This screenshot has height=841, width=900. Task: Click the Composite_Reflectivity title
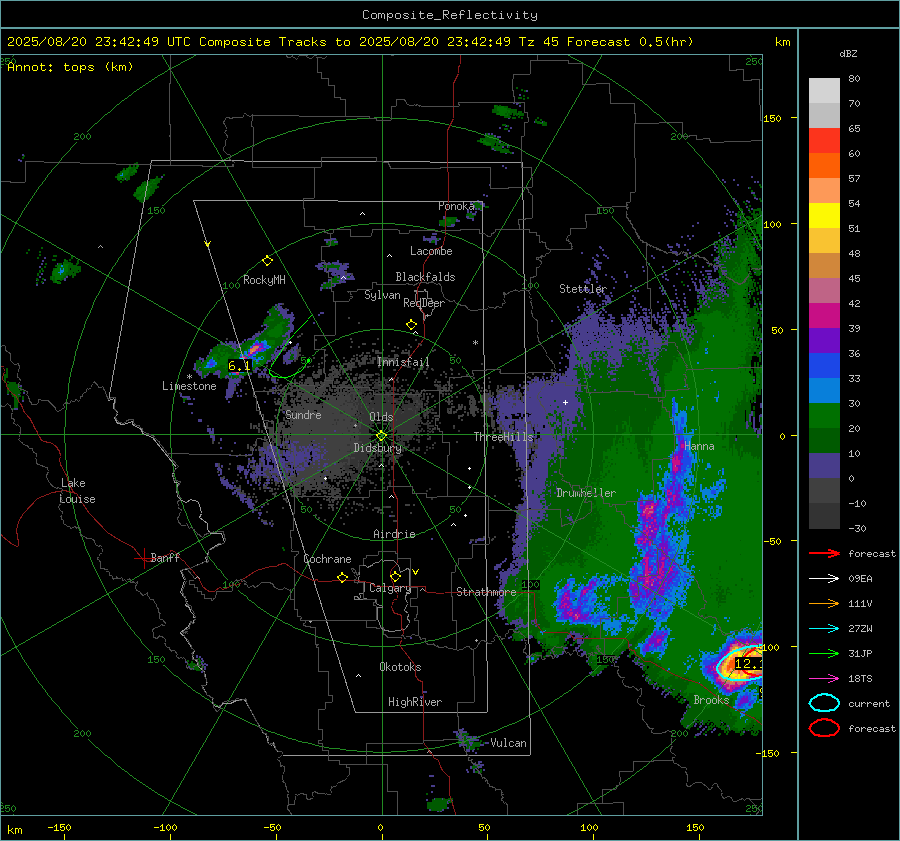450,15
